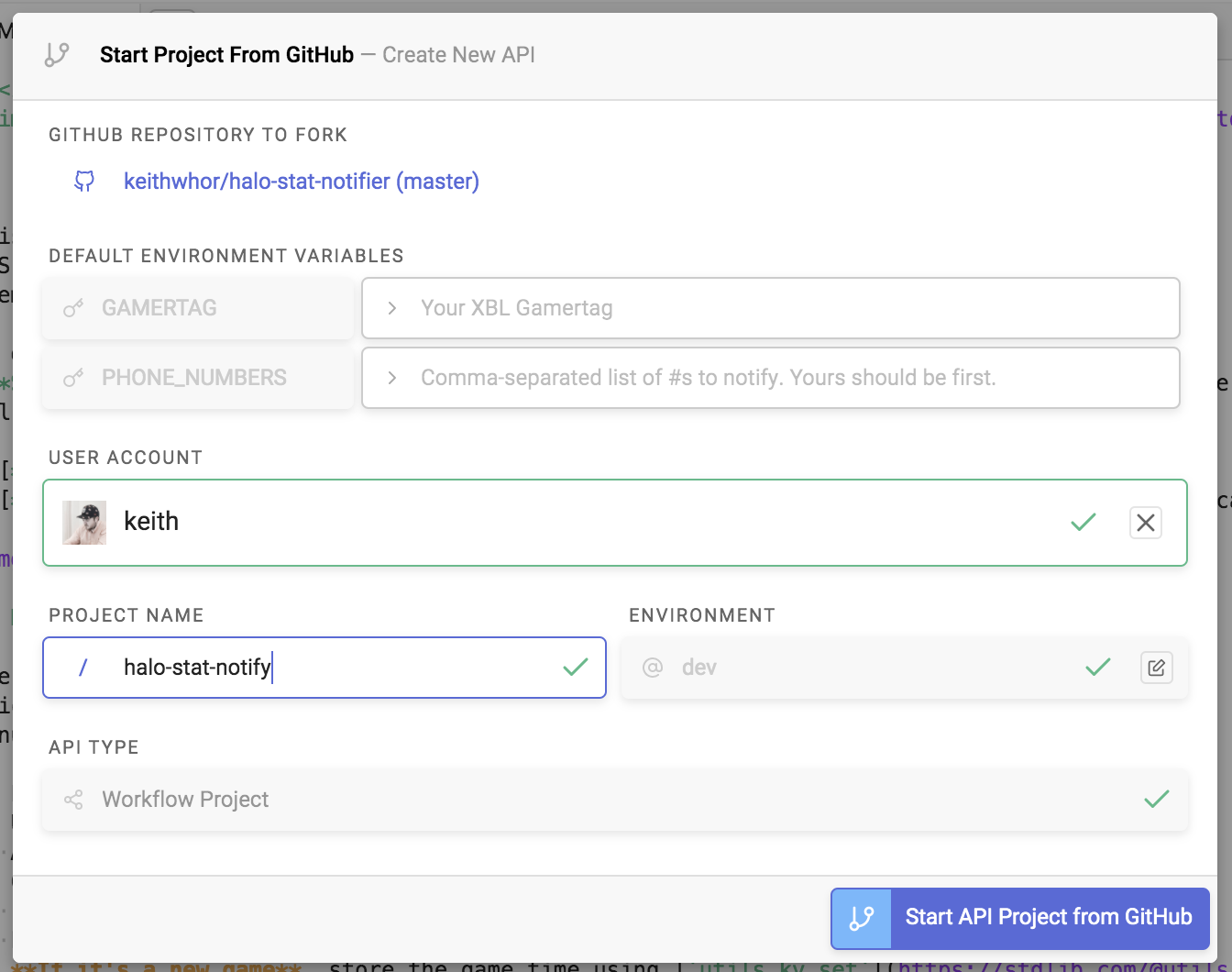
Task: Edit environment with pencil icon button
Action: click(1157, 668)
